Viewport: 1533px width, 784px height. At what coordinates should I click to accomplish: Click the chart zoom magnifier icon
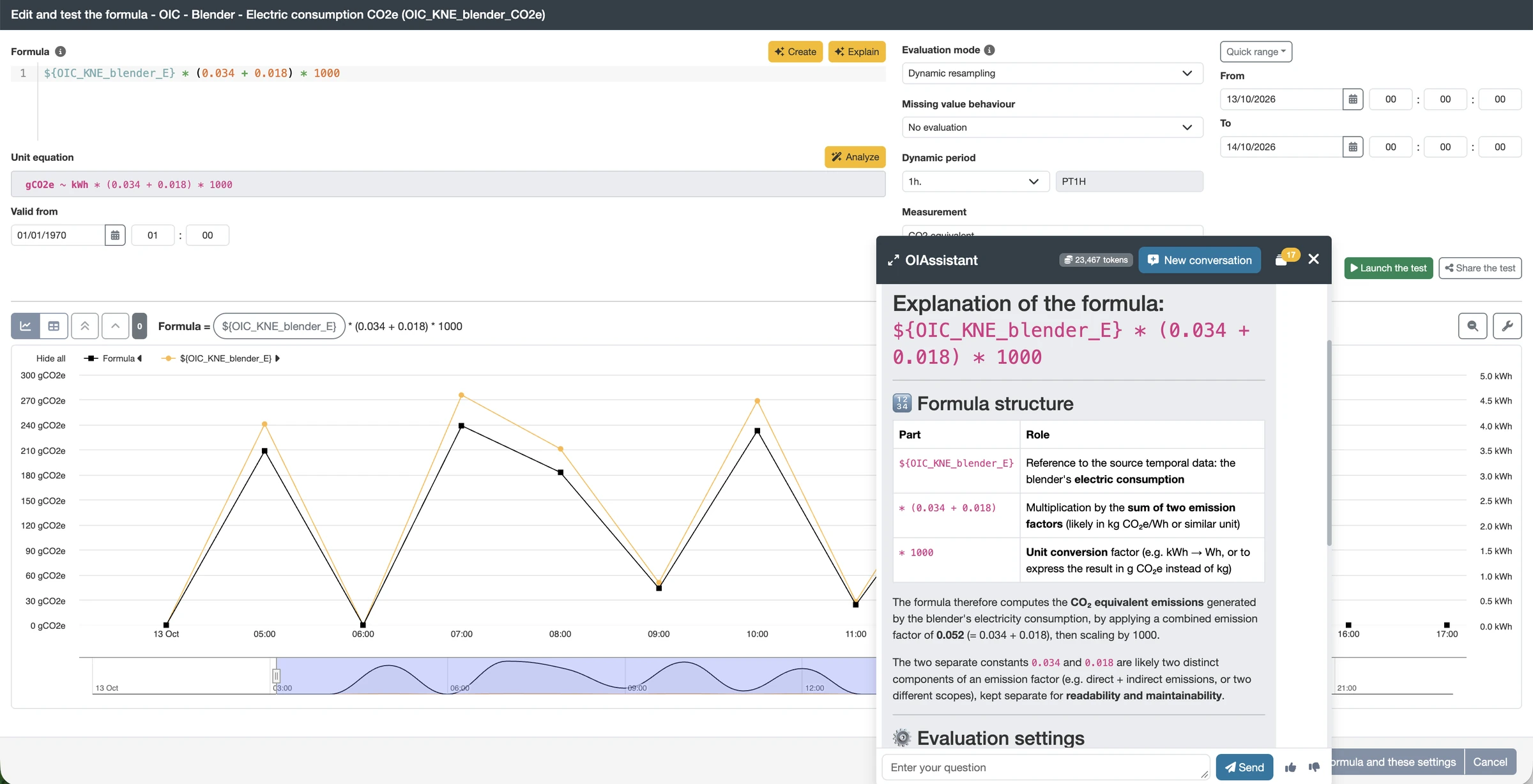pyautogui.click(x=1473, y=326)
